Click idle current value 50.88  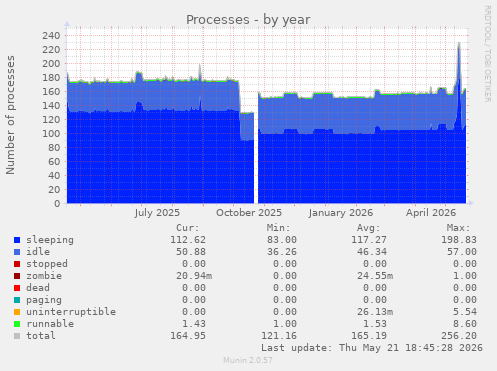pyautogui.click(x=191, y=252)
